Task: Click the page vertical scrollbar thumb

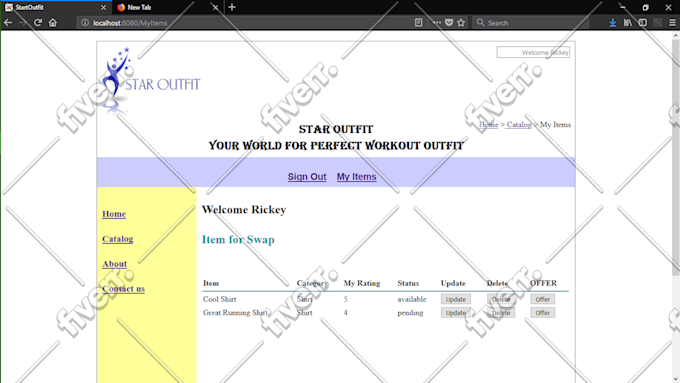Action: [x=676, y=156]
